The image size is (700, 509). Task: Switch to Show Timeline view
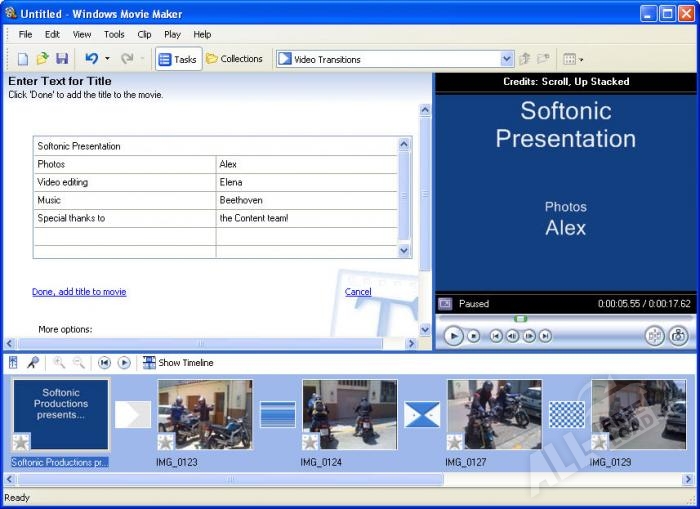178,363
